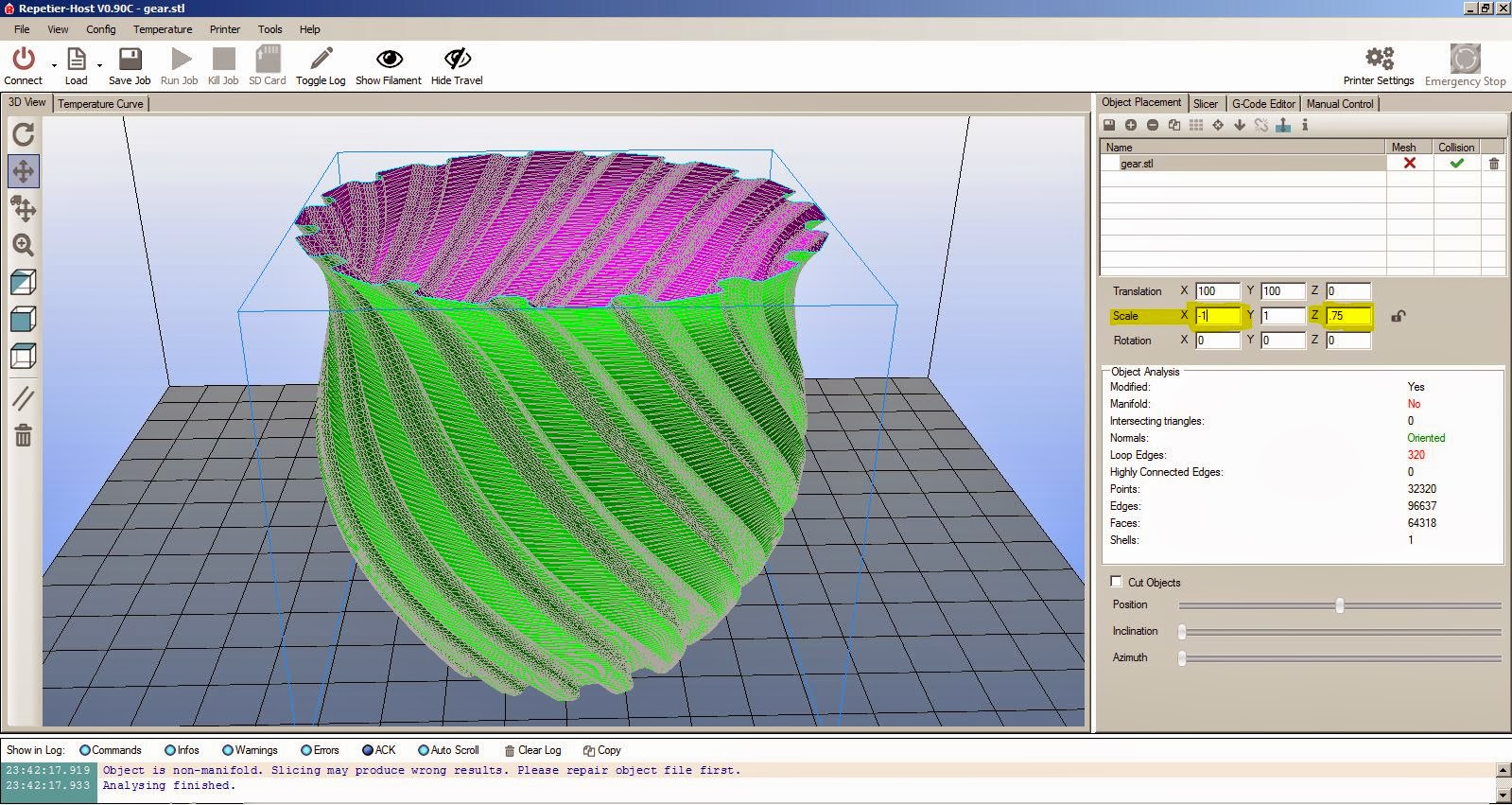1512x805 pixels.
Task: Click the blue up-arrow icon in the placement toolbar
Action: click(x=1283, y=125)
